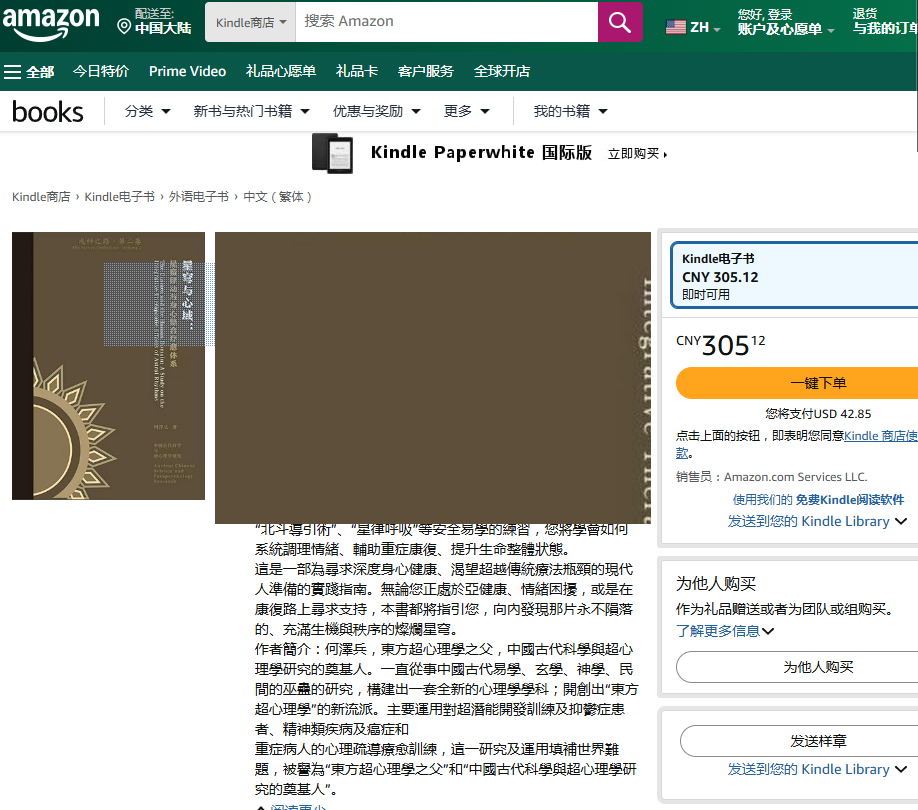
Task: Open the delivery location pin 中国大陆
Action: [155, 22]
